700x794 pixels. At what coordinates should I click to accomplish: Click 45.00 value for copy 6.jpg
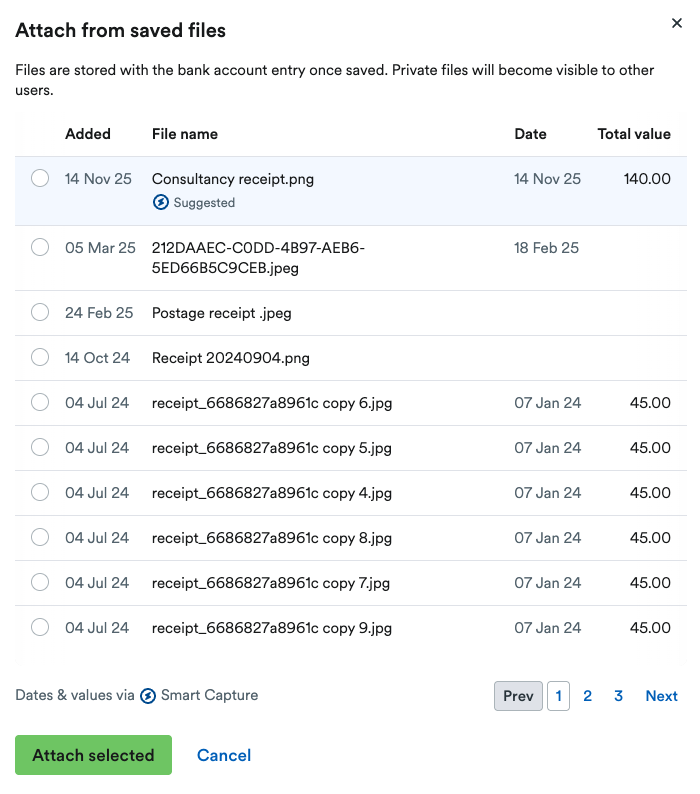(x=650, y=403)
